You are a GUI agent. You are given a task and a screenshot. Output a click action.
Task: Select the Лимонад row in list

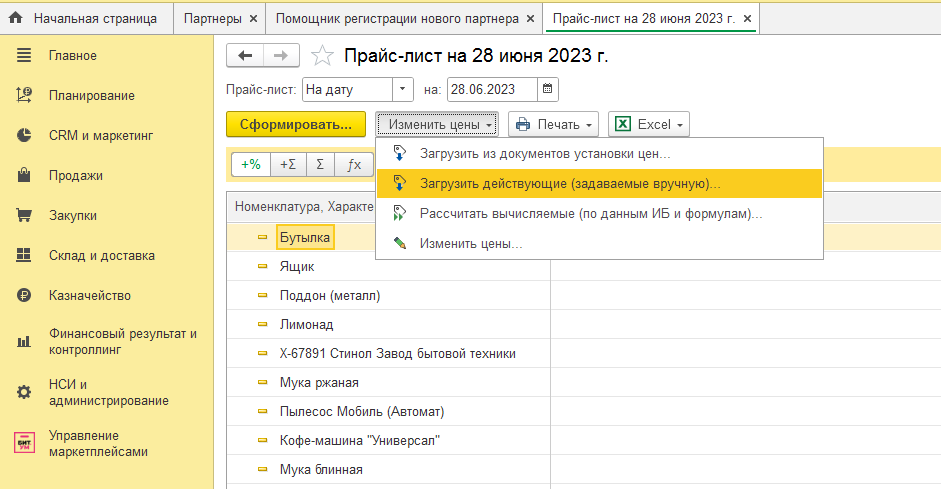pyautogui.click(x=306, y=325)
